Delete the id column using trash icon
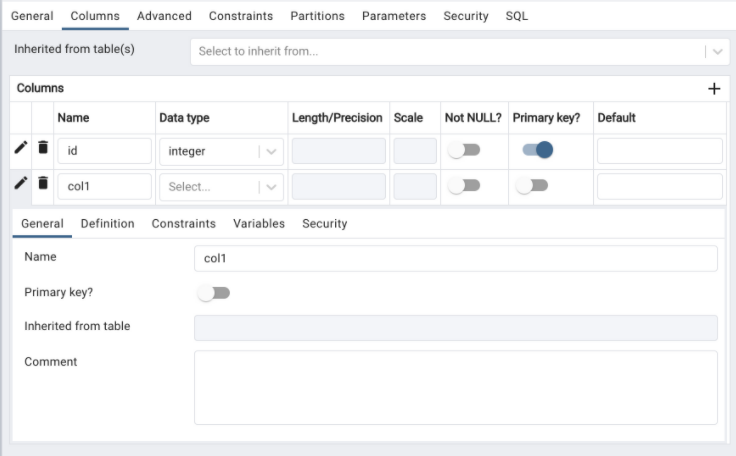This screenshot has width=736, height=456. pos(43,148)
